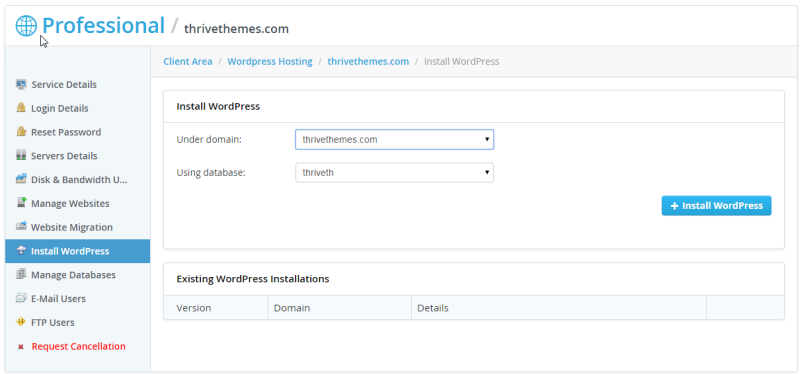Click the Install WordPress button
Viewport: 800px width, 374px height.
click(x=716, y=206)
